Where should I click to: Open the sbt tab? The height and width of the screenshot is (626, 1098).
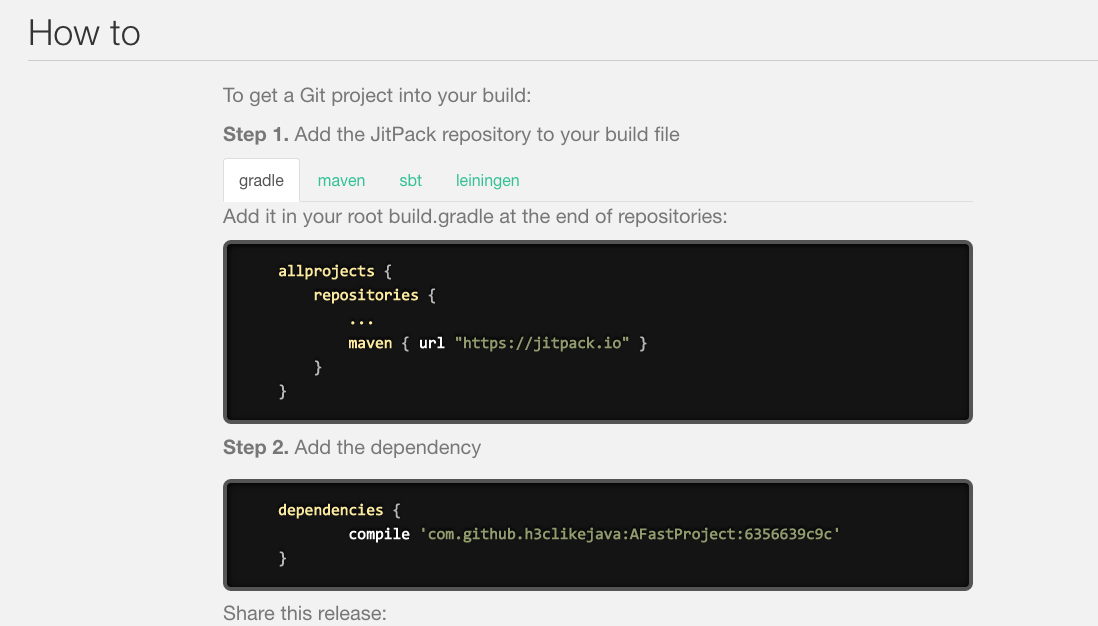pyautogui.click(x=410, y=181)
